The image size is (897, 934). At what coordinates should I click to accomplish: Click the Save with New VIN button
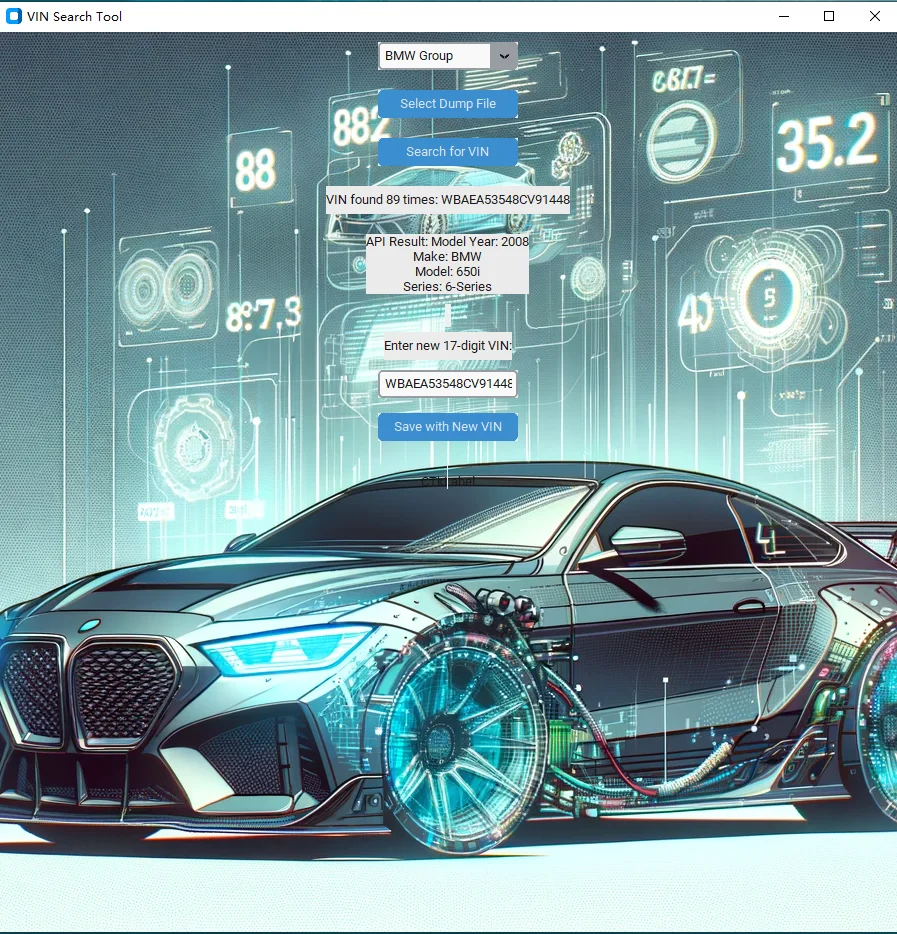(x=448, y=427)
